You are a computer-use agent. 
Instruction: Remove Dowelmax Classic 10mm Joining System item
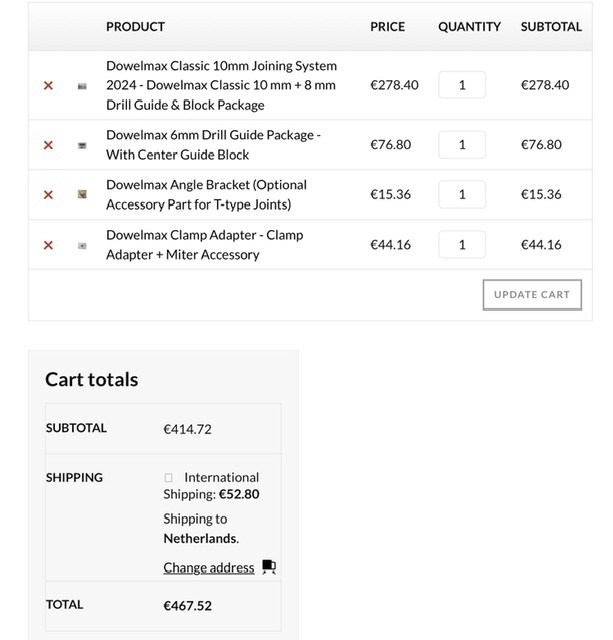coord(48,85)
